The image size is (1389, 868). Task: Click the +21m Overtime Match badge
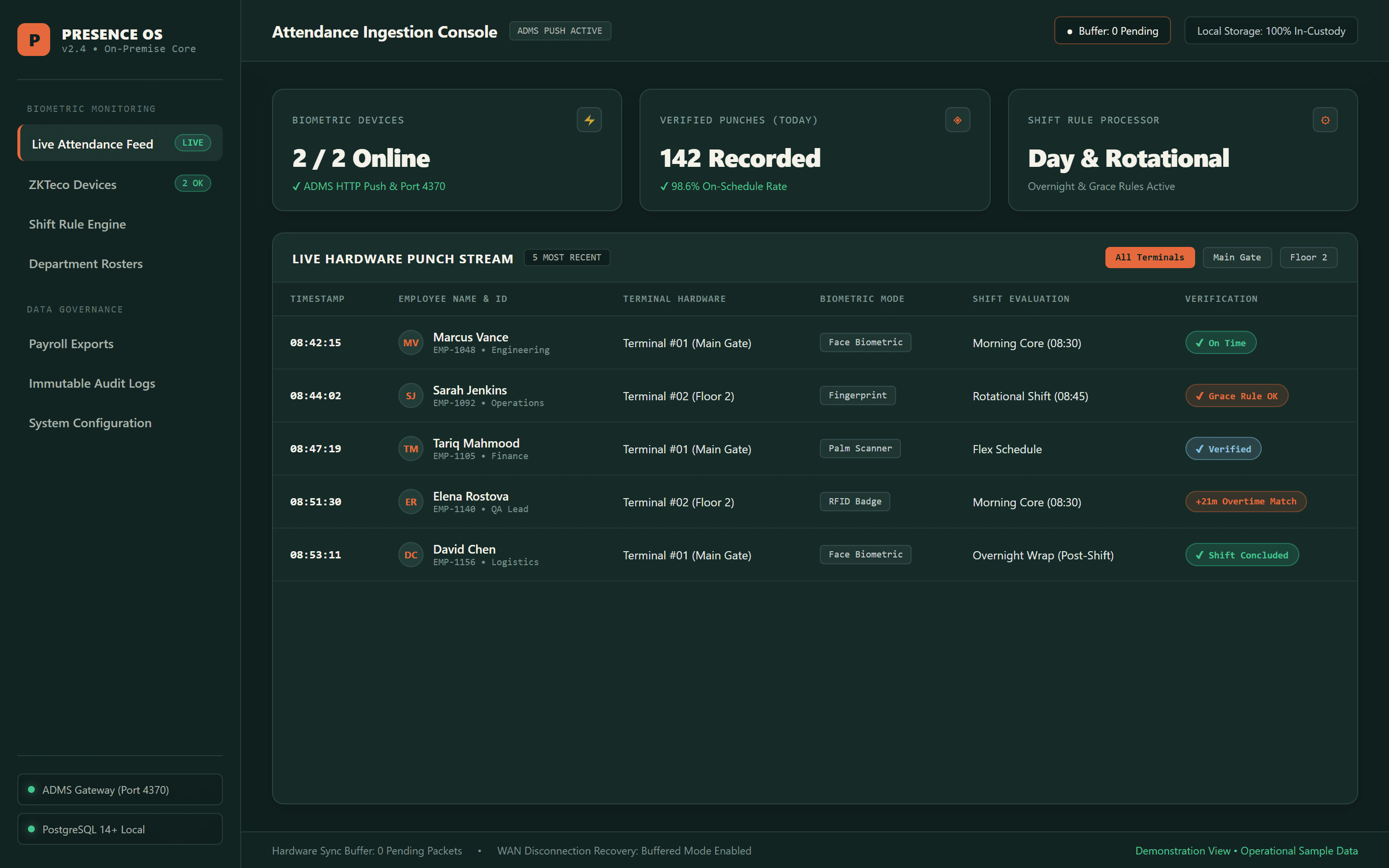(1246, 501)
